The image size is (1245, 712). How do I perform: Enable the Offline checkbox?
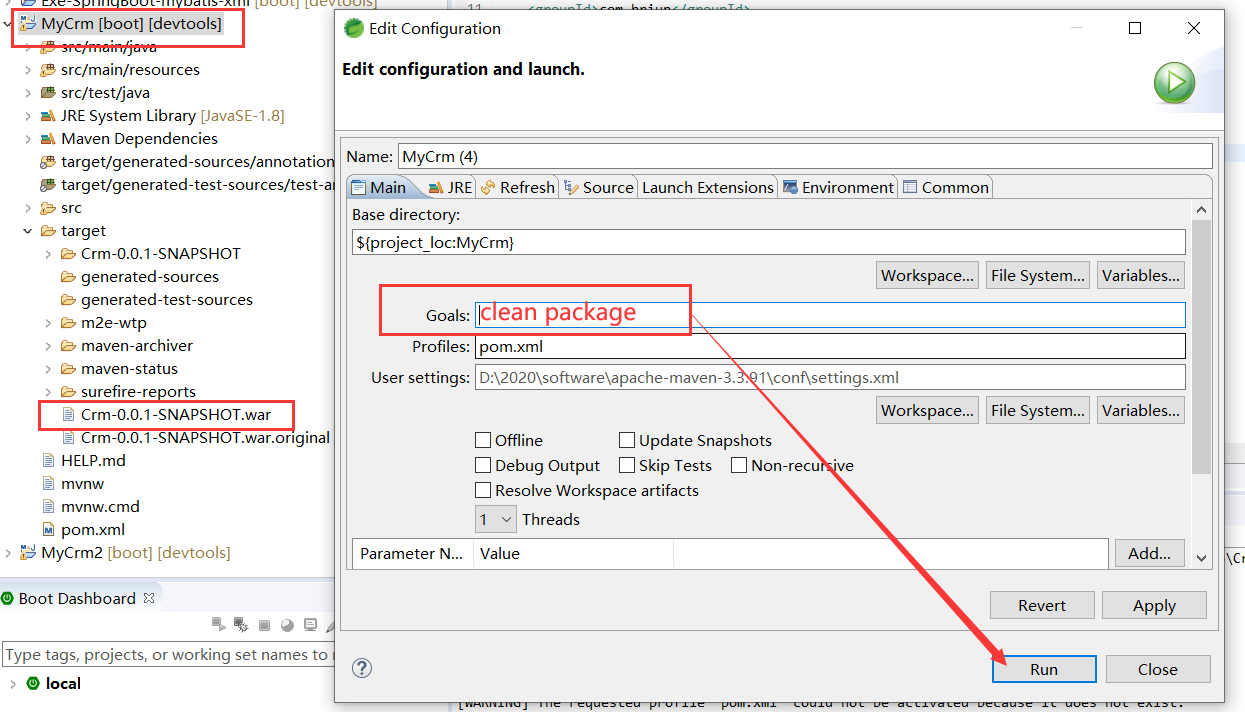coord(483,440)
